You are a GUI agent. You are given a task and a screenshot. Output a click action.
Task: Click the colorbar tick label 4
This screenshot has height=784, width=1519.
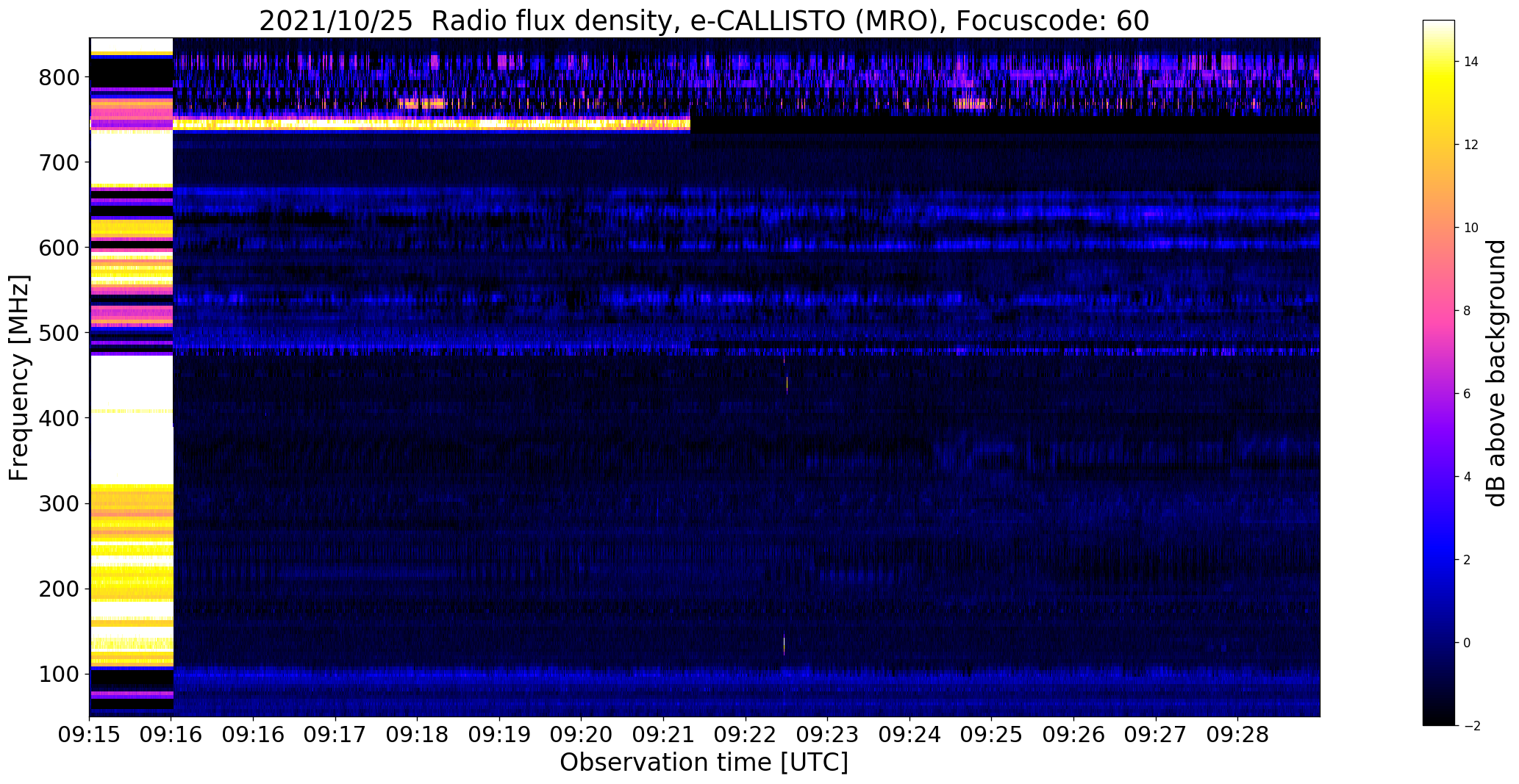point(1467,477)
